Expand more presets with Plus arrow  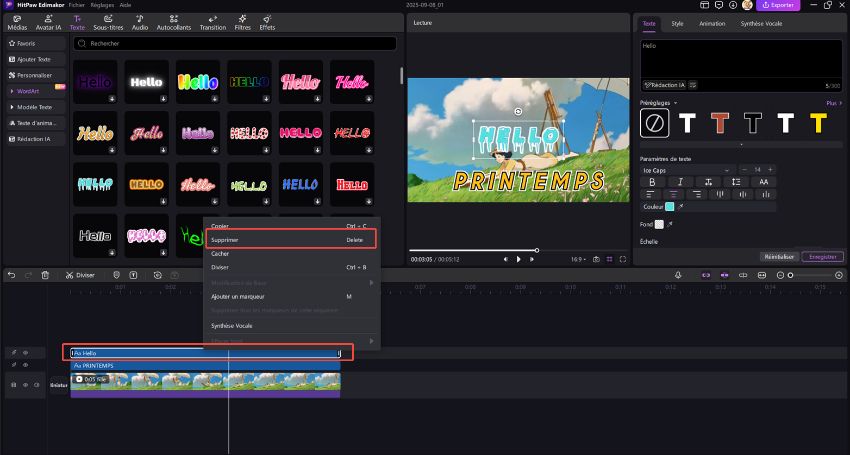click(x=834, y=103)
